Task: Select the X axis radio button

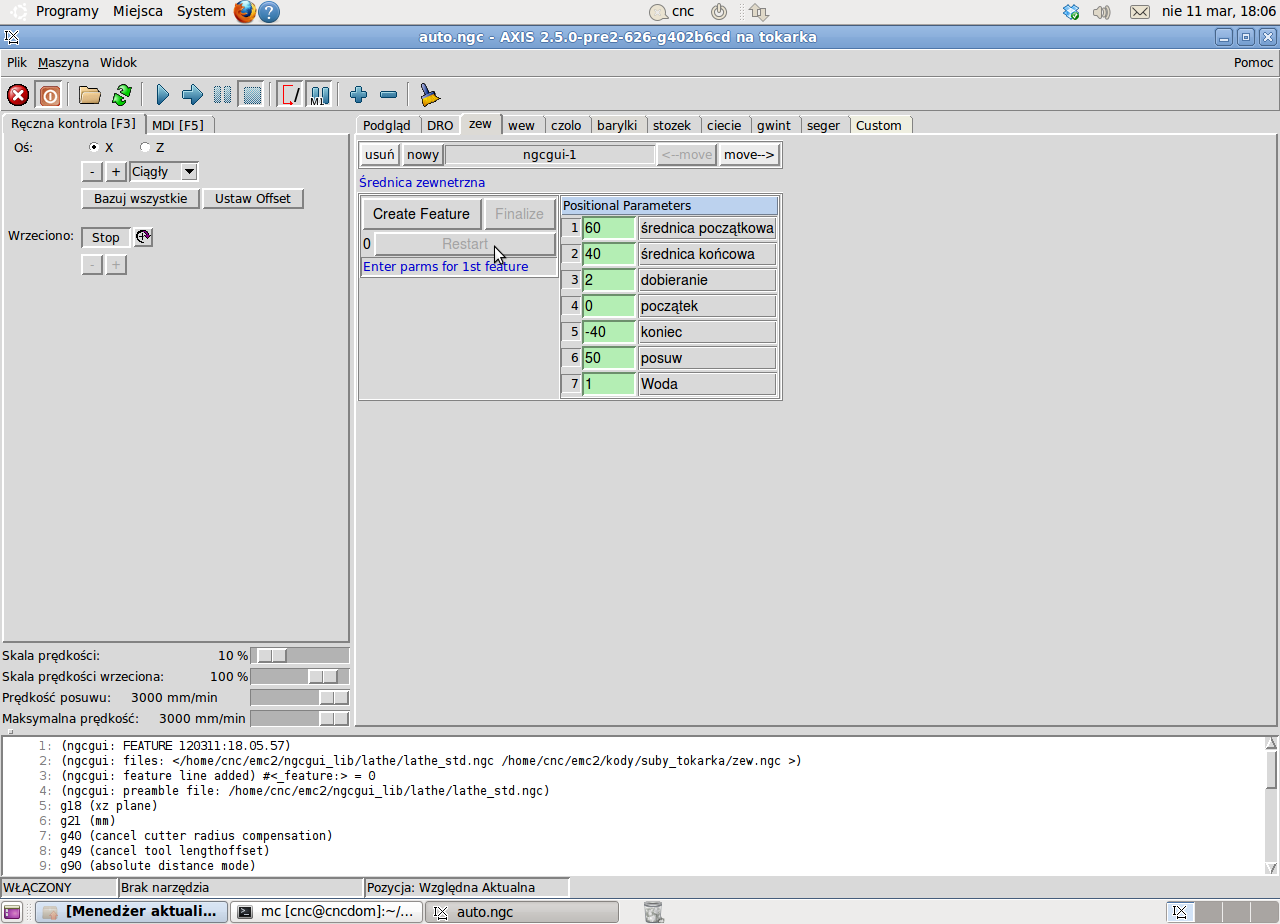Action: tap(95, 147)
